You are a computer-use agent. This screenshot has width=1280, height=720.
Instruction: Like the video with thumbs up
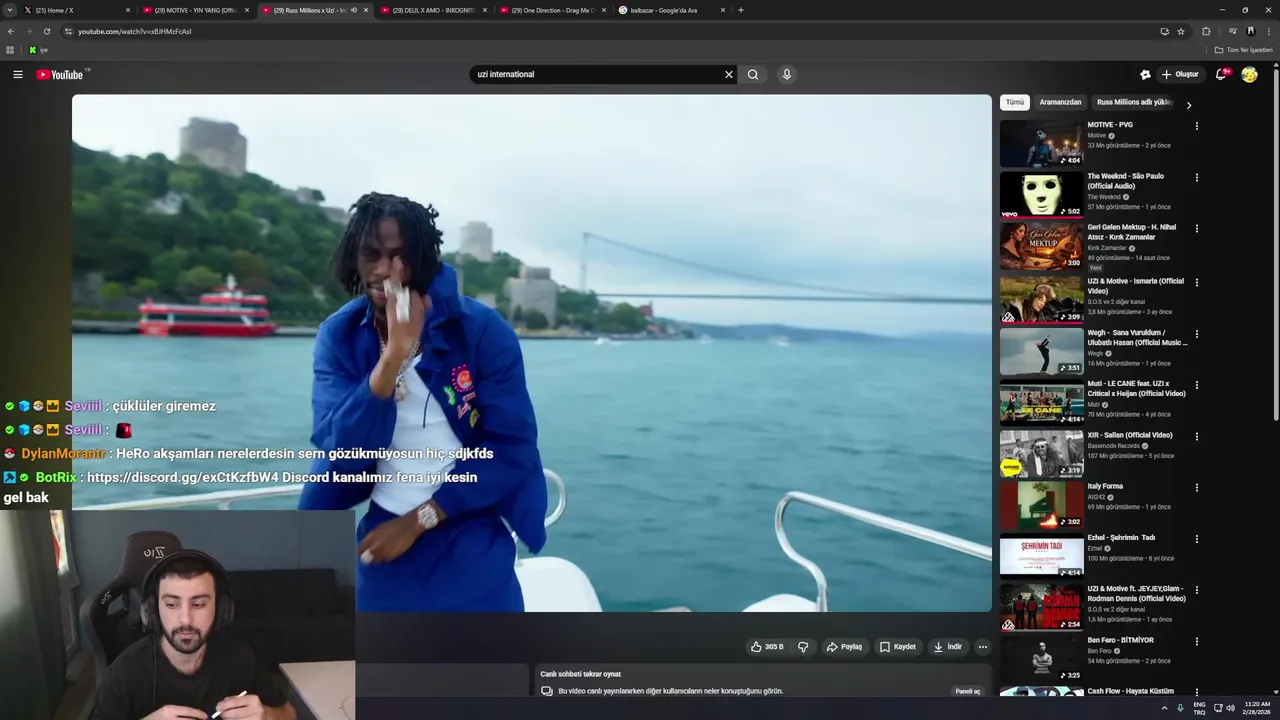[x=767, y=647]
